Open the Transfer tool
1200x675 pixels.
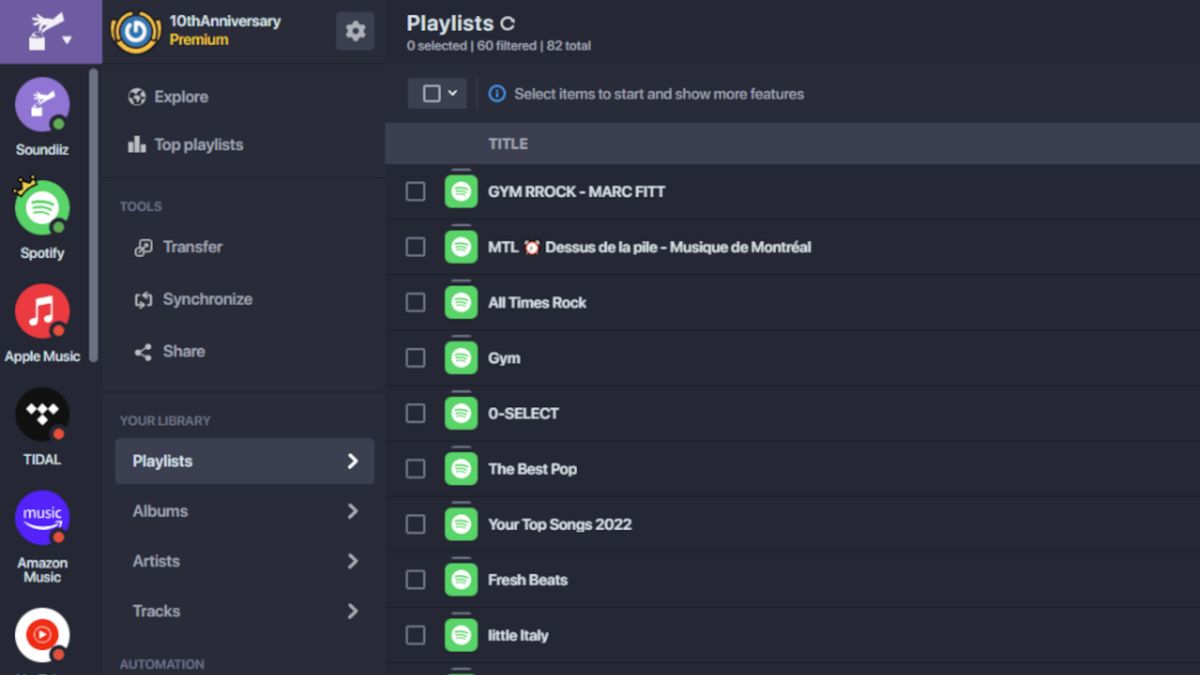[191, 247]
